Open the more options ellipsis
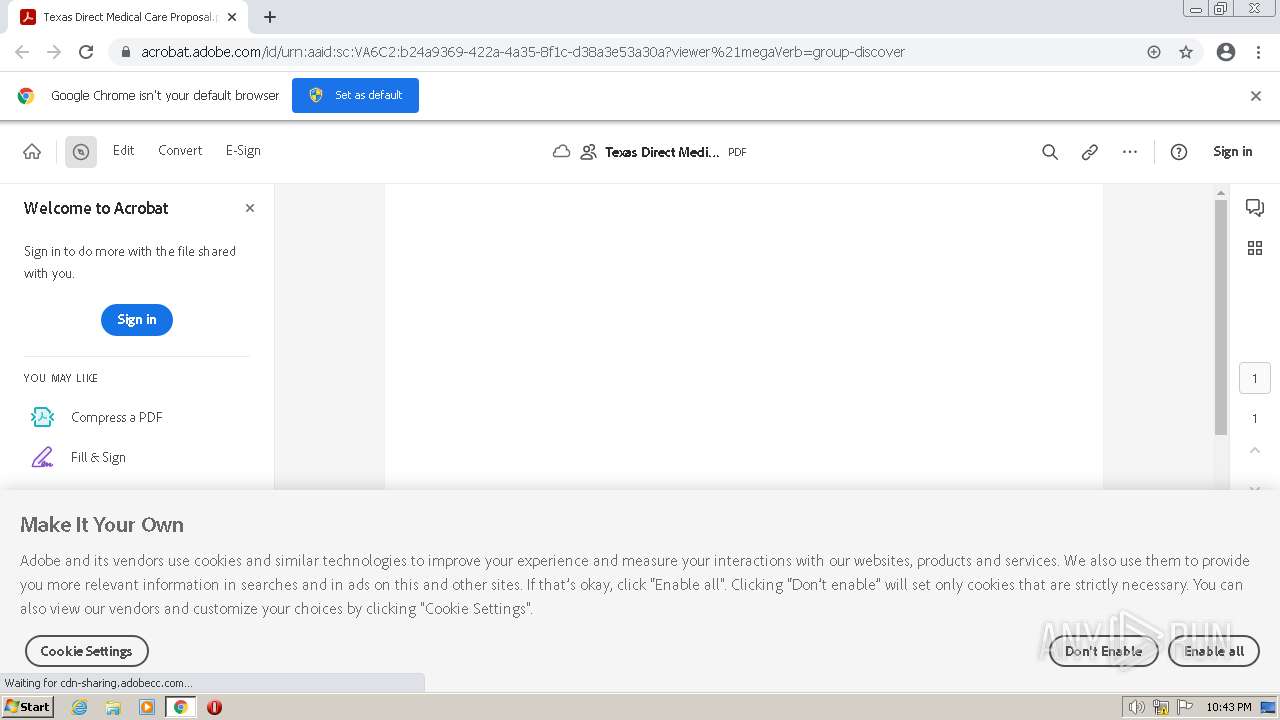The width and height of the screenshot is (1280, 720). coord(1130,152)
